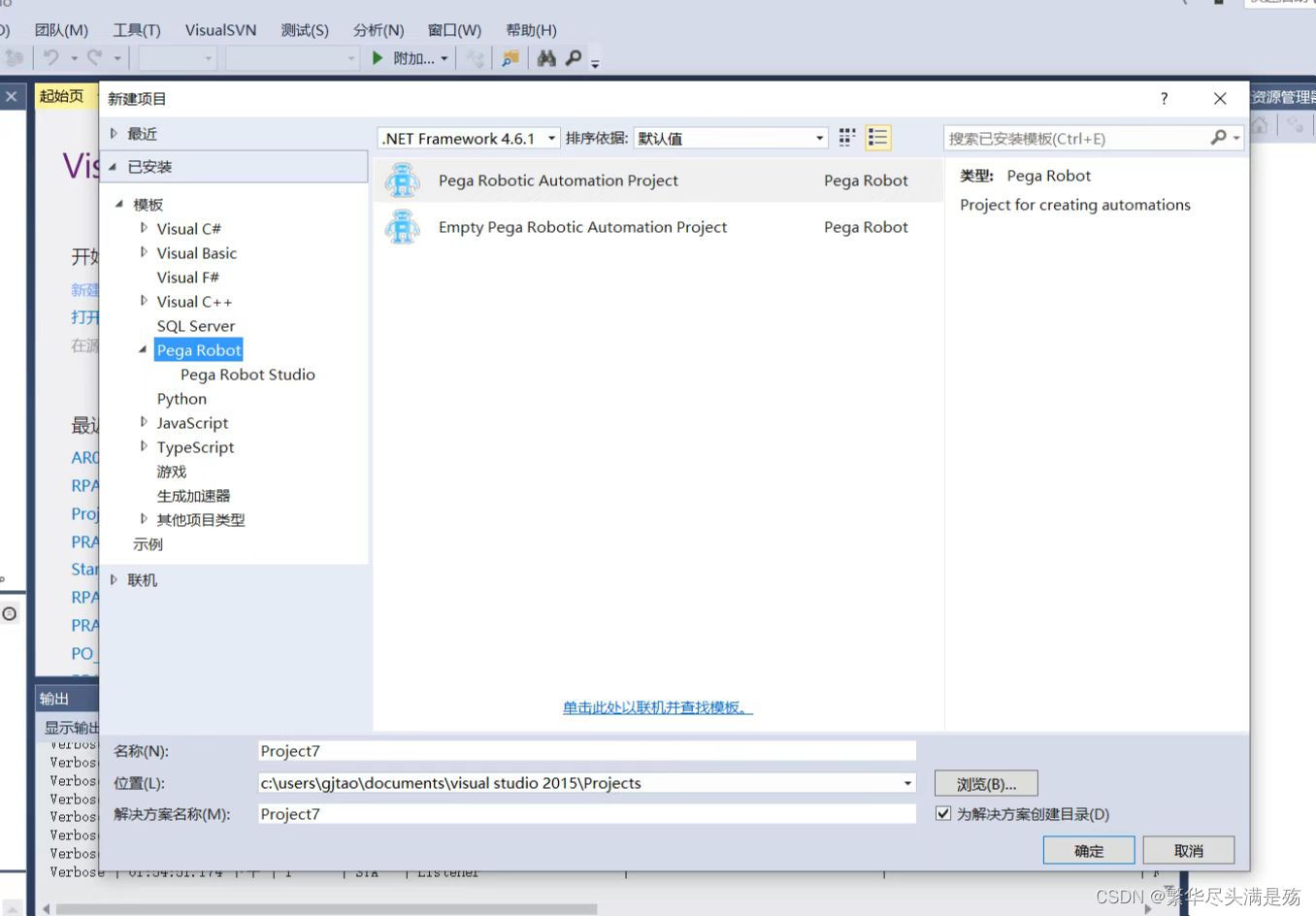
Task: Select Empty Pega Robotic Automation Project name
Action: pos(582,227)
